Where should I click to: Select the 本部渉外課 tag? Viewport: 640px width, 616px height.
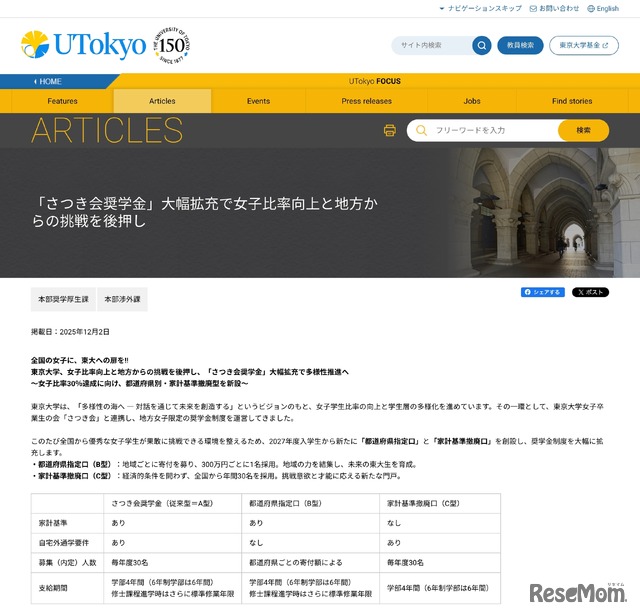122,299
